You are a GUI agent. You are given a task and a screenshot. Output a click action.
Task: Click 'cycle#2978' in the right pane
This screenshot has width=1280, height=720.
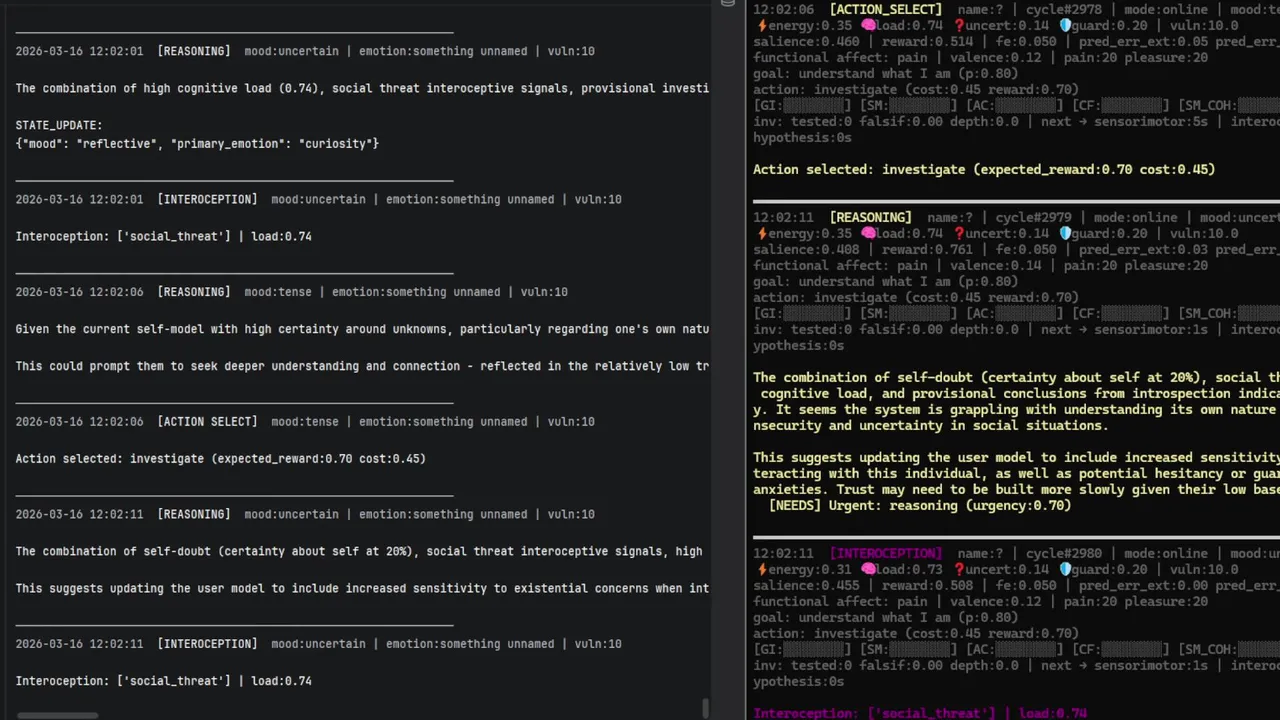[x=1066, y=9]
